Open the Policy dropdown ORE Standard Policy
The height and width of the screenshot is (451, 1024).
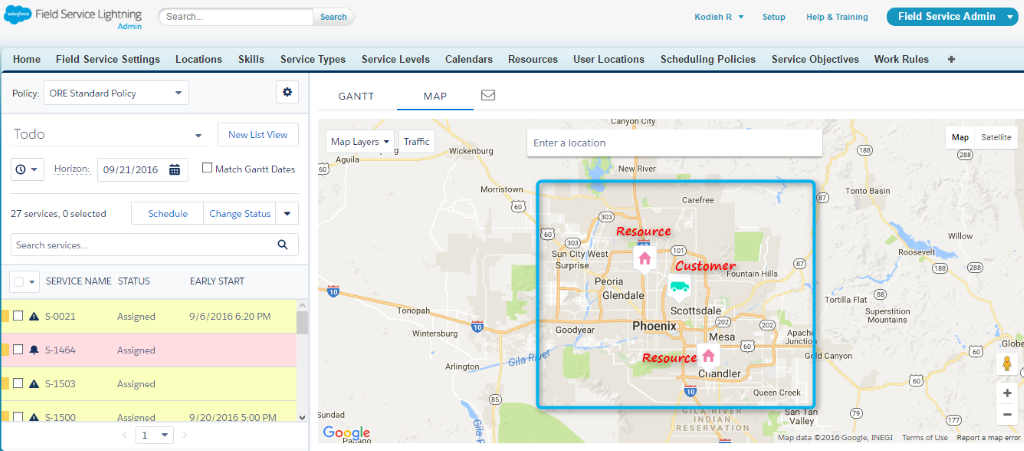click(116, 93)
